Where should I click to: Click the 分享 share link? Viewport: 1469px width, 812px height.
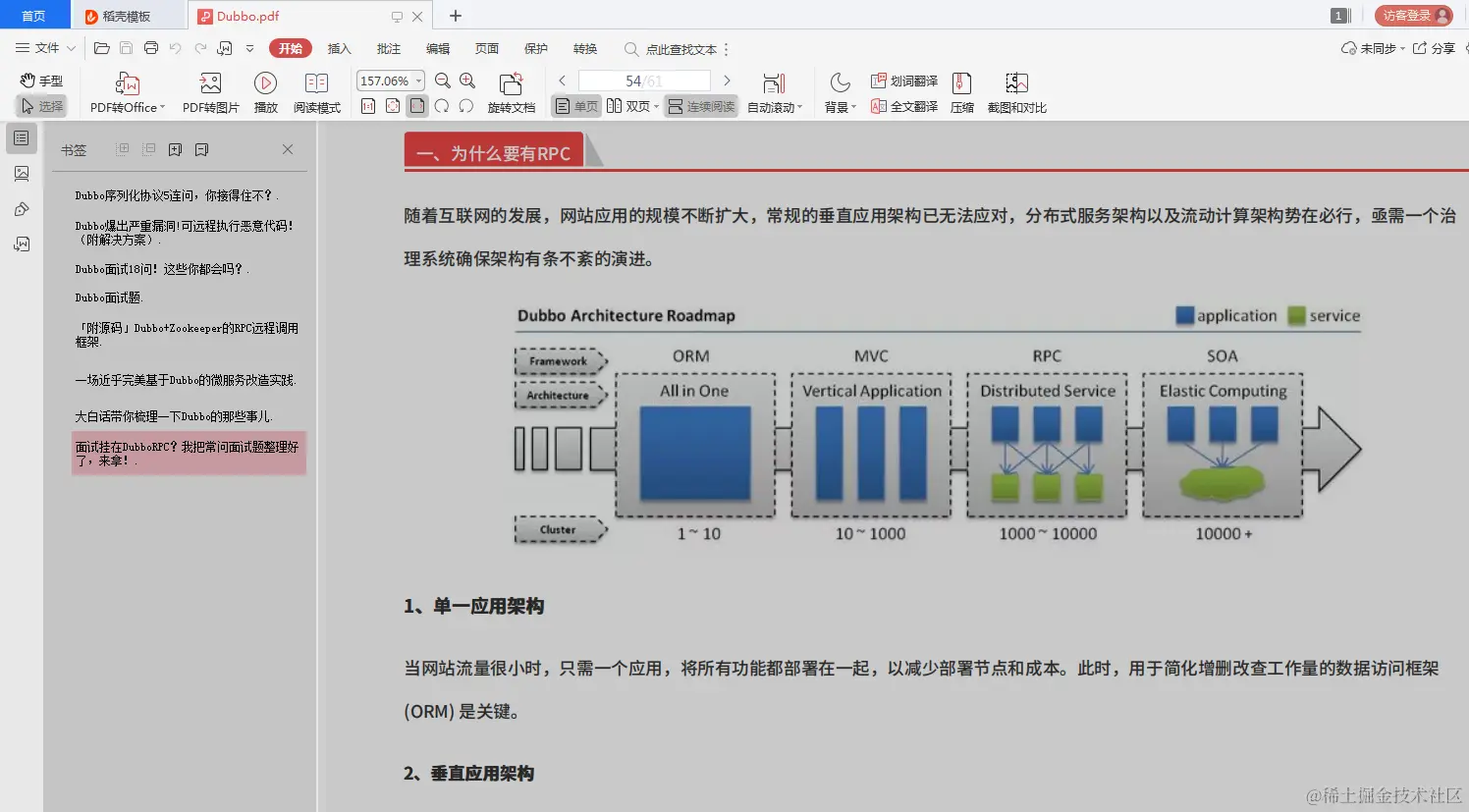pos(1443,47)
